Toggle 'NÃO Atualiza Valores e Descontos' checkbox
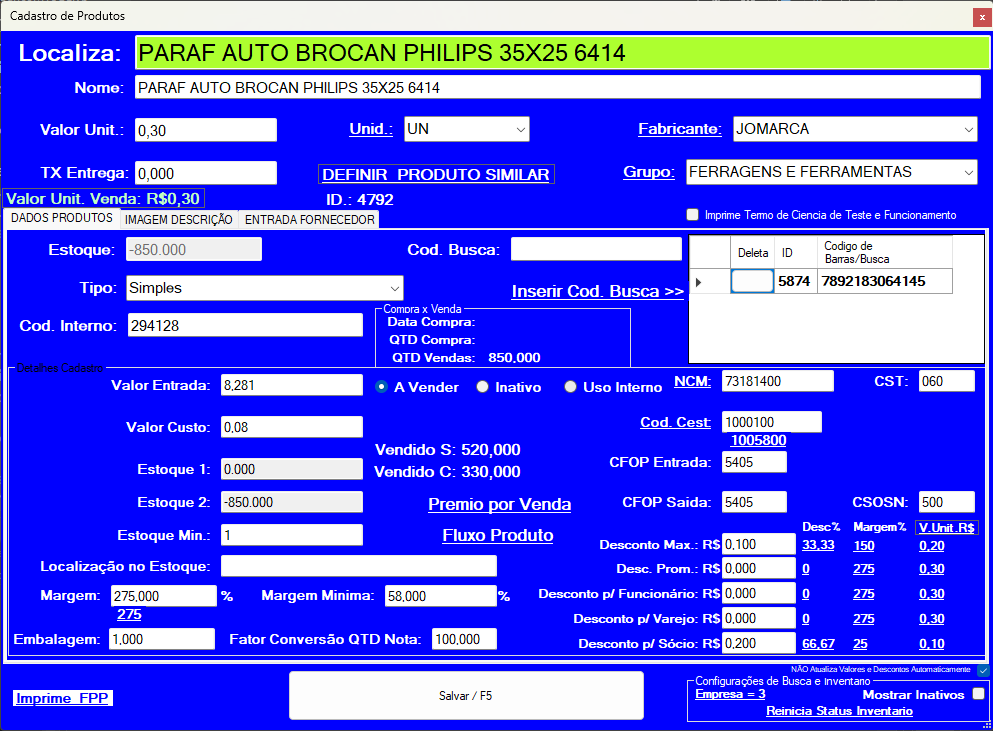This screenshot has width=993, height=731. 983,669
